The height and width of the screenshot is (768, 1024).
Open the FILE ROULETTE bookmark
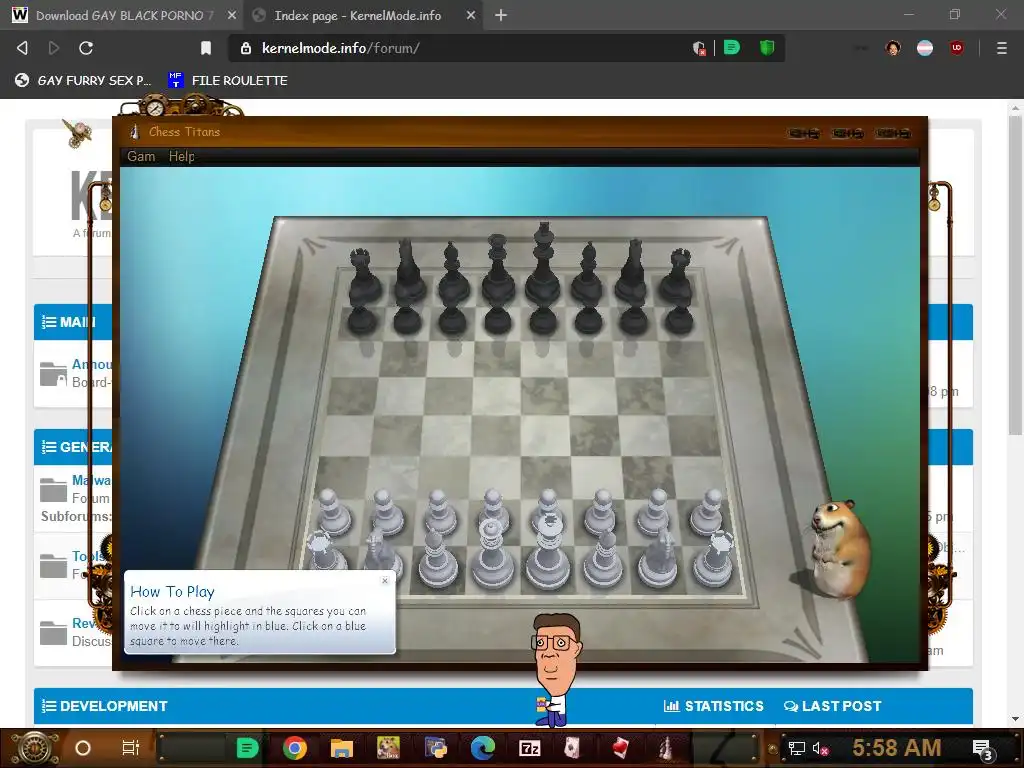[x=228, y=80]
